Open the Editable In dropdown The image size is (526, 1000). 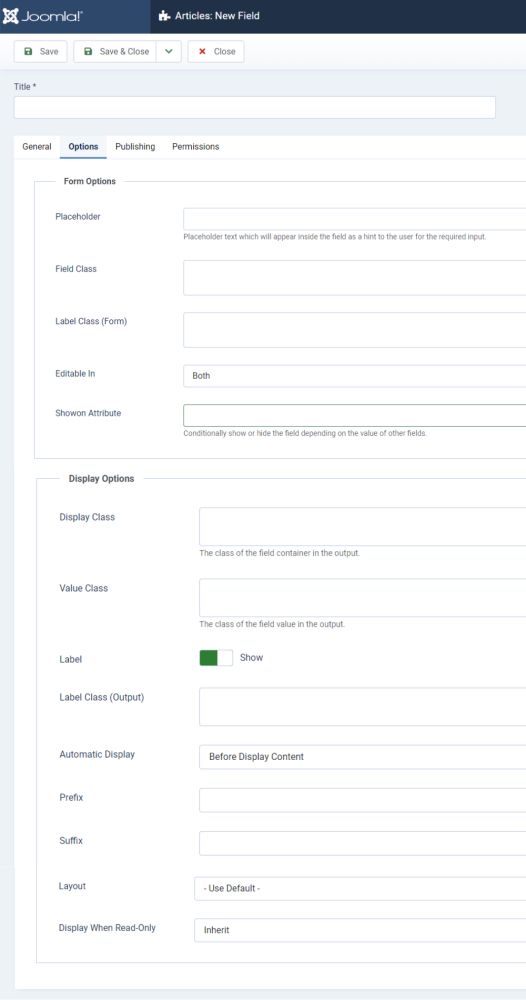pyautogui.click(x=354, y=376)
